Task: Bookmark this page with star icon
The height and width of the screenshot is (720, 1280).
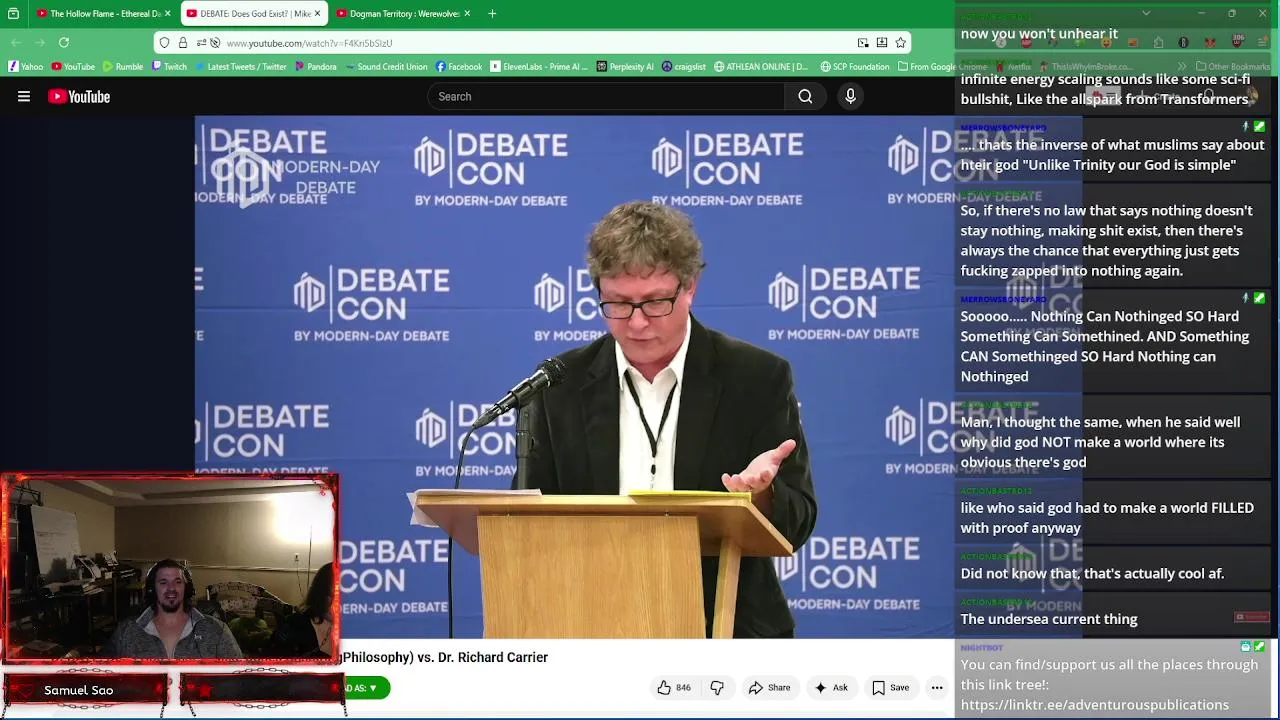Action: pos(900,43)
